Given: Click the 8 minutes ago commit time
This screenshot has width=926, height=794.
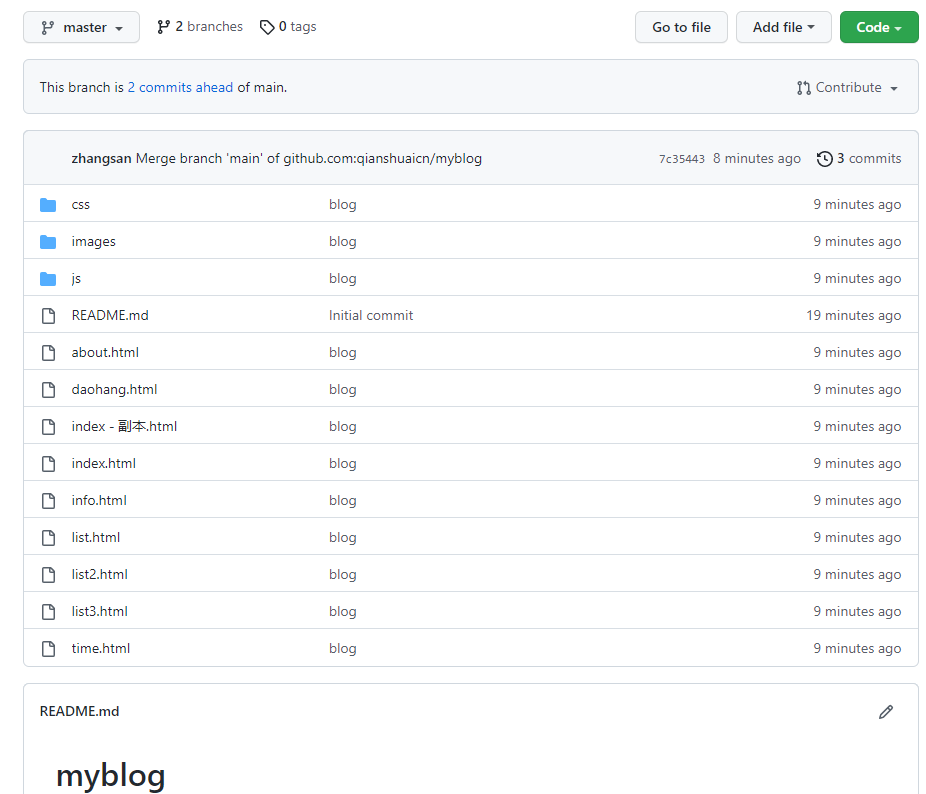Looking at the screenshot, I should [757, 158].
